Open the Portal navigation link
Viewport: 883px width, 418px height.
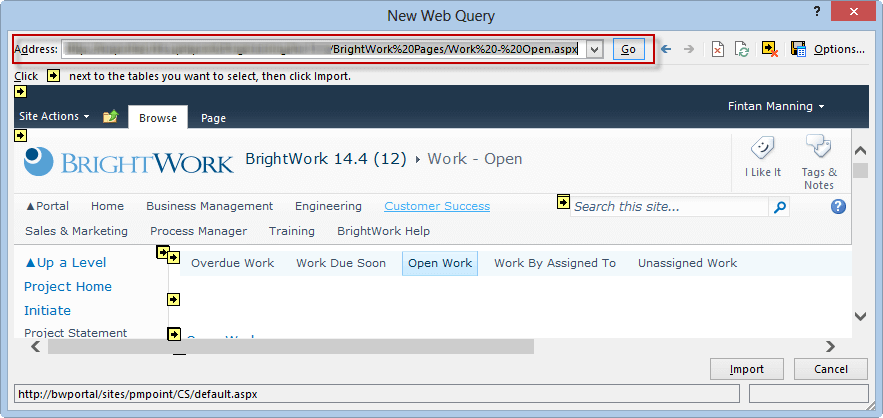(x=47, y=206)
